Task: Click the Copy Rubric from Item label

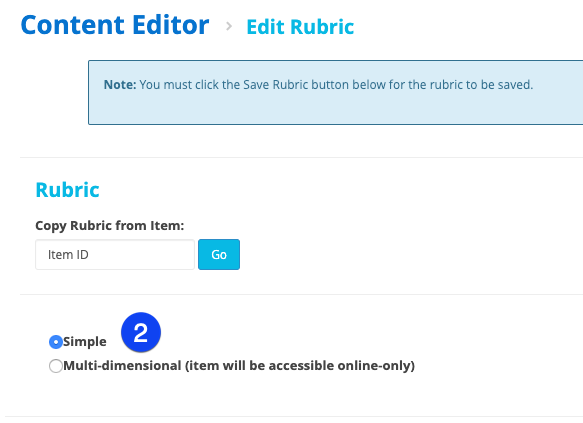Action: point(110,226)
